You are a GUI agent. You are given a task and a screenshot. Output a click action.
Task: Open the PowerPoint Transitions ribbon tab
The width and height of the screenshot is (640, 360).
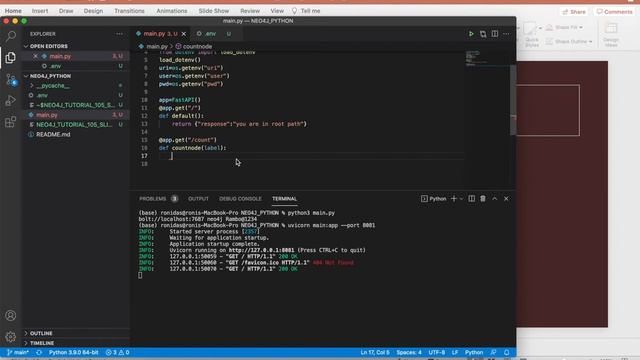click(129, 11)
